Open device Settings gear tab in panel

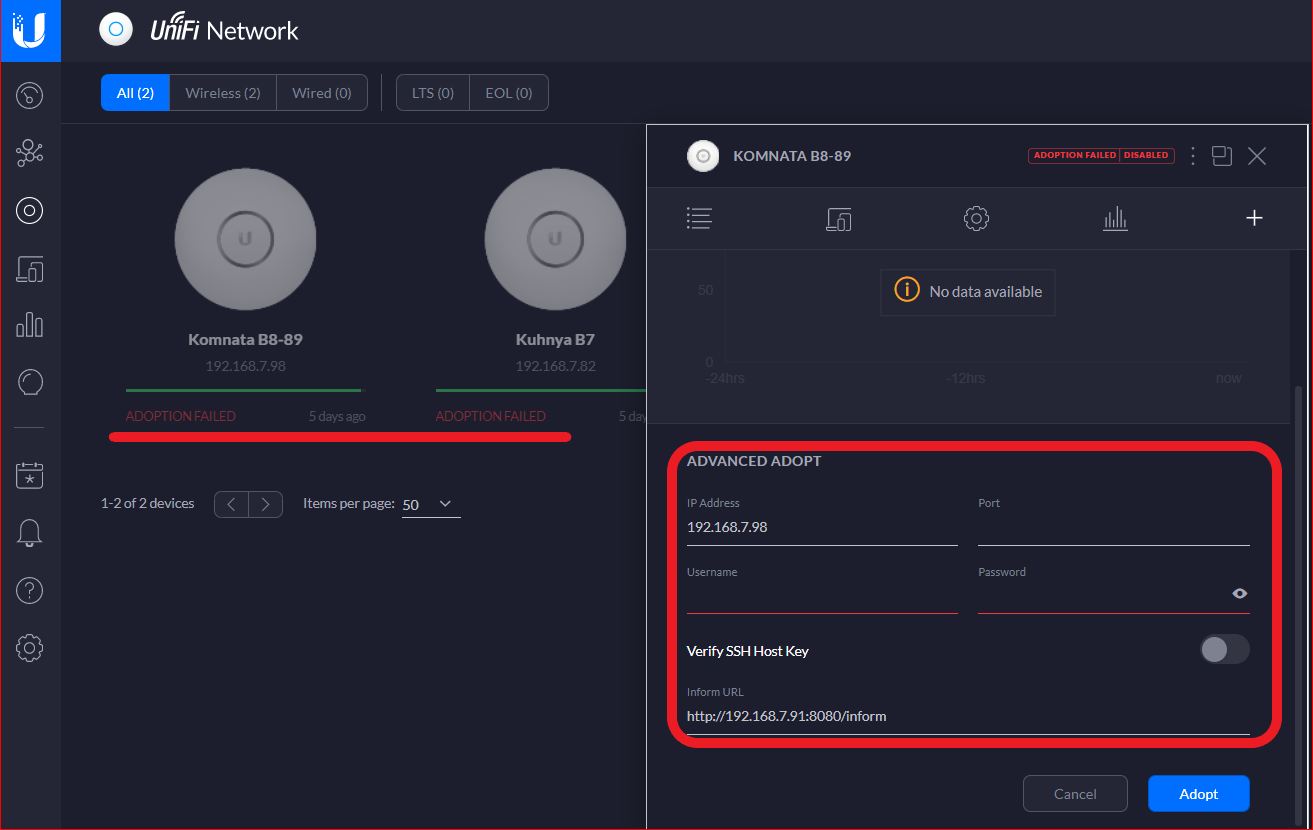(x=976, y=218)
